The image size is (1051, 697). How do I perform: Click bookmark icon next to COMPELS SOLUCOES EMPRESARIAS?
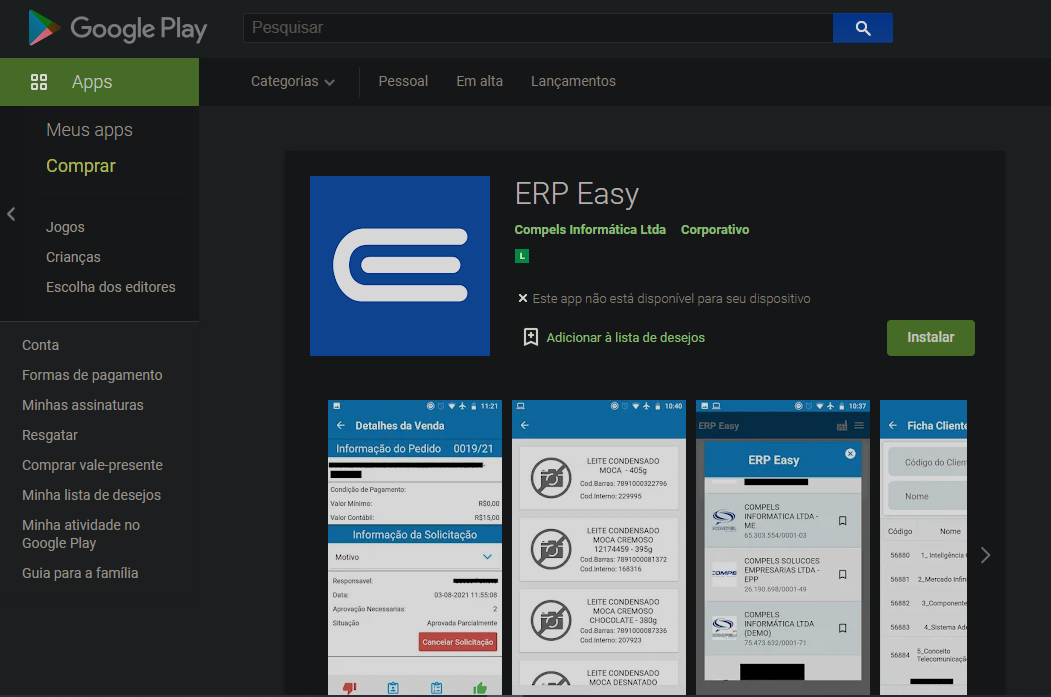click(843, 574)
